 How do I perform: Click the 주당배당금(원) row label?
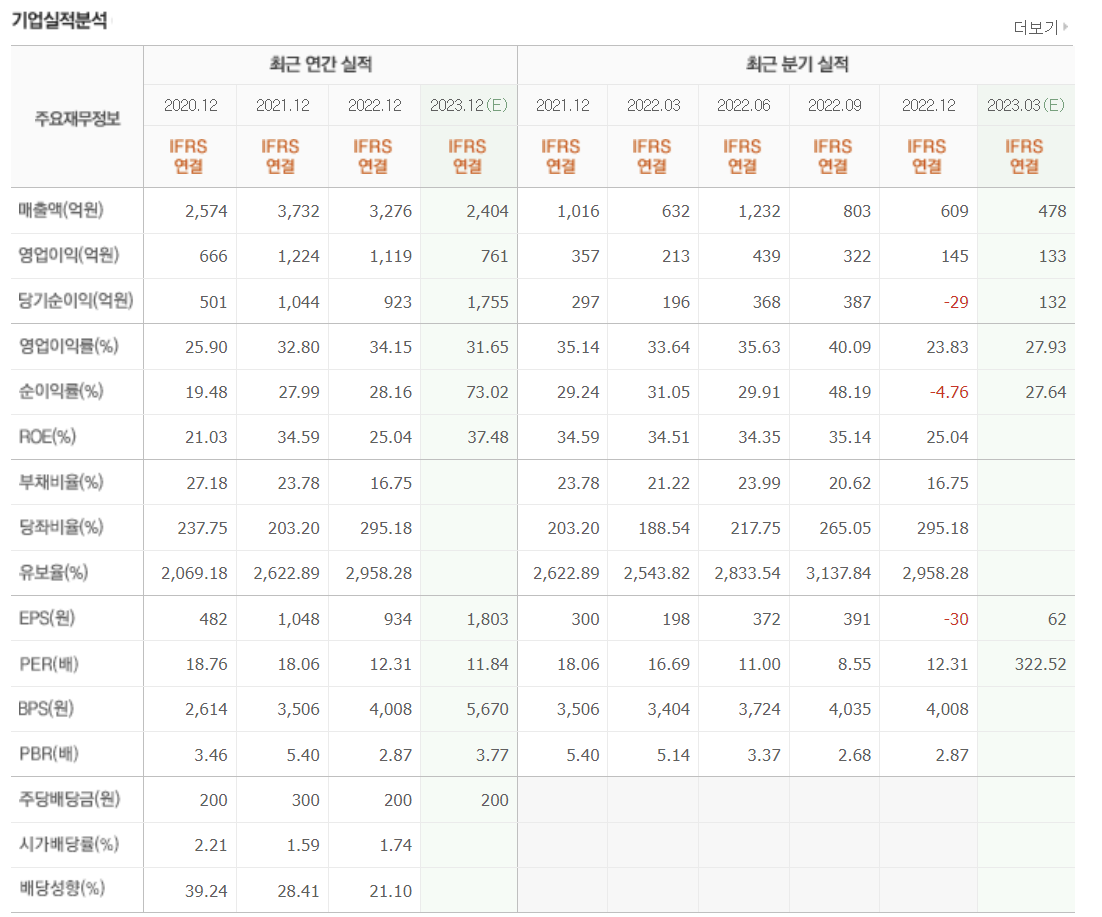[x=70, y=799]
